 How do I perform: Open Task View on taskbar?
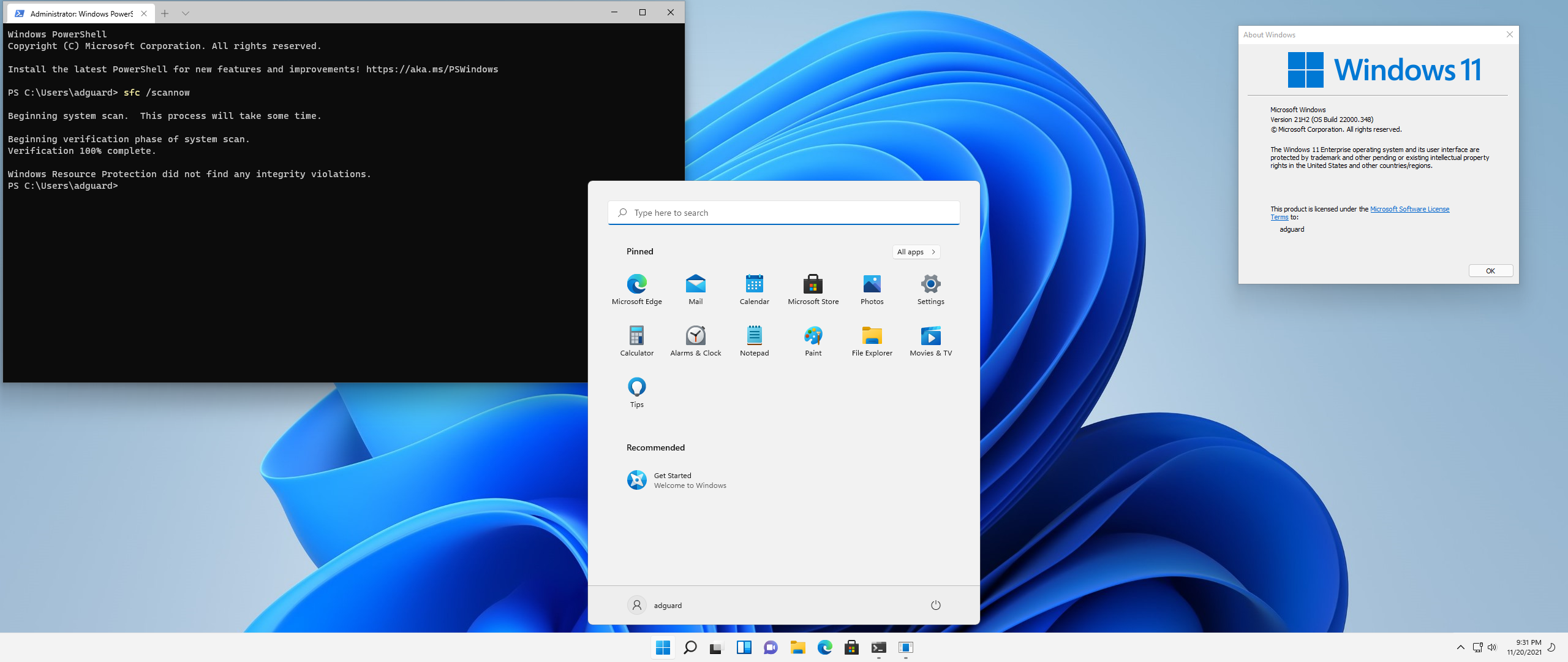pos(717,647)
